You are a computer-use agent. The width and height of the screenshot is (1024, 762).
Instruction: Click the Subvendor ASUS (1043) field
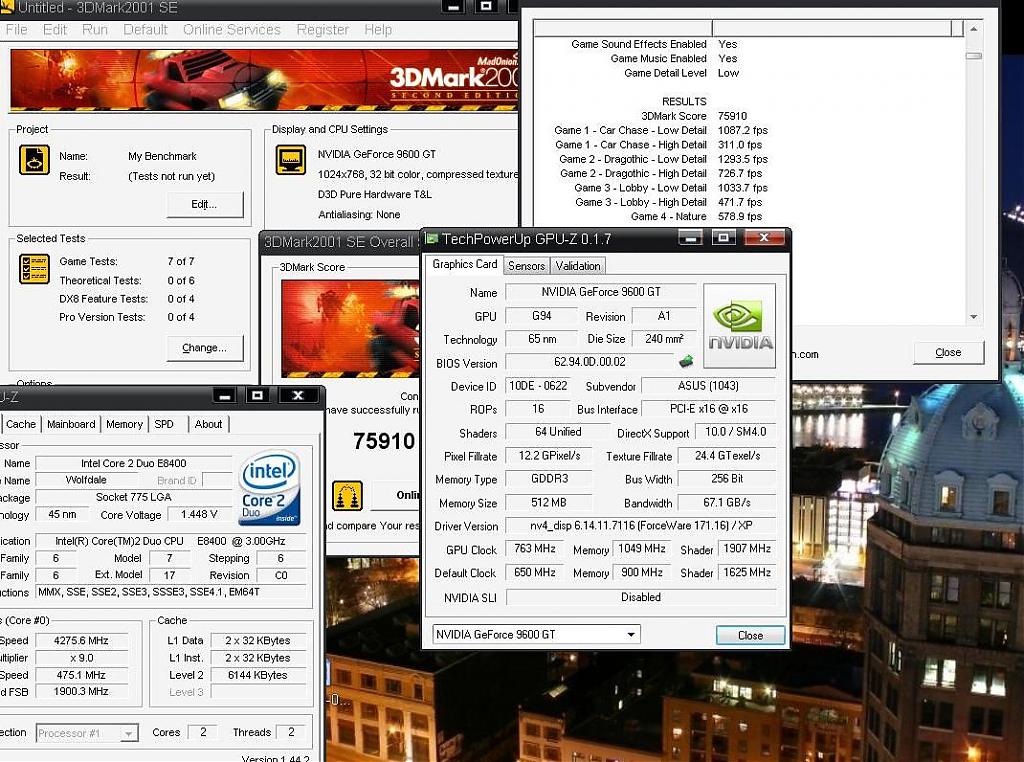[708, 386]
